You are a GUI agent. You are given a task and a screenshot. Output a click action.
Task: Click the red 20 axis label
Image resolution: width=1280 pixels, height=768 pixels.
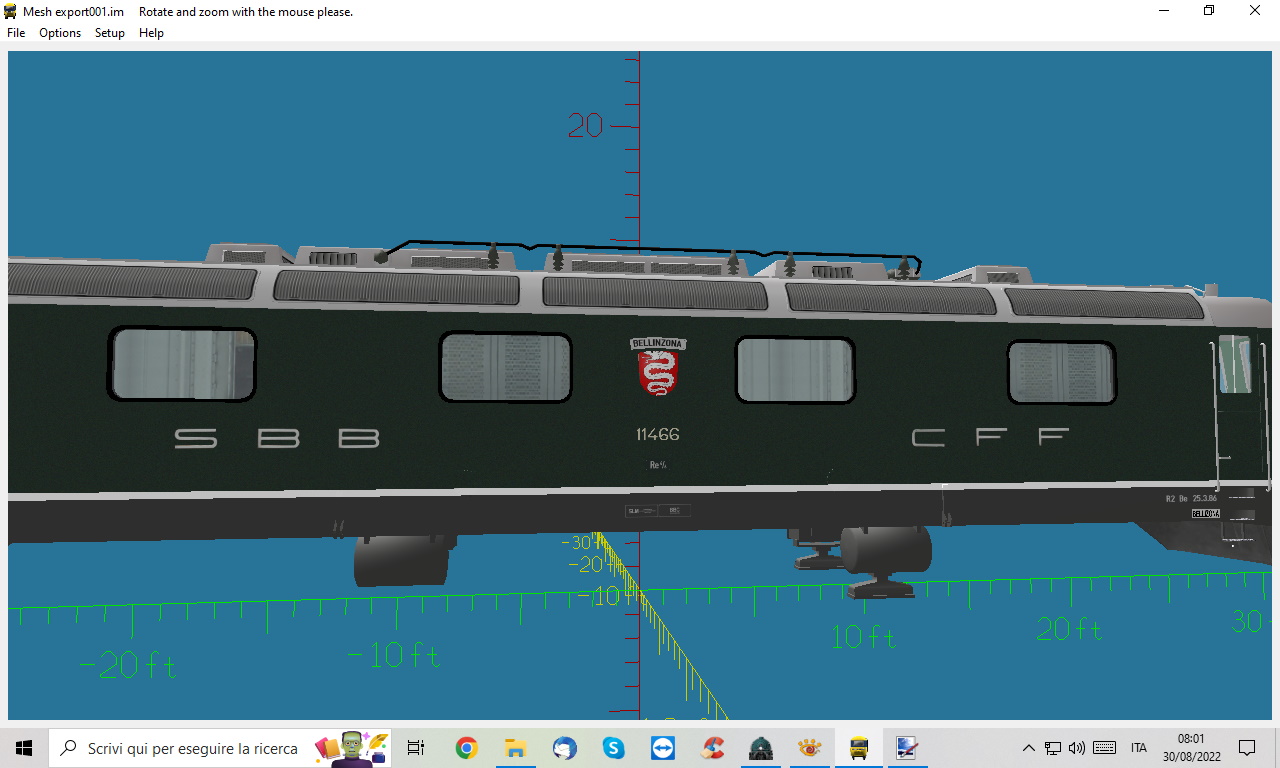click(x=586, y=126)
